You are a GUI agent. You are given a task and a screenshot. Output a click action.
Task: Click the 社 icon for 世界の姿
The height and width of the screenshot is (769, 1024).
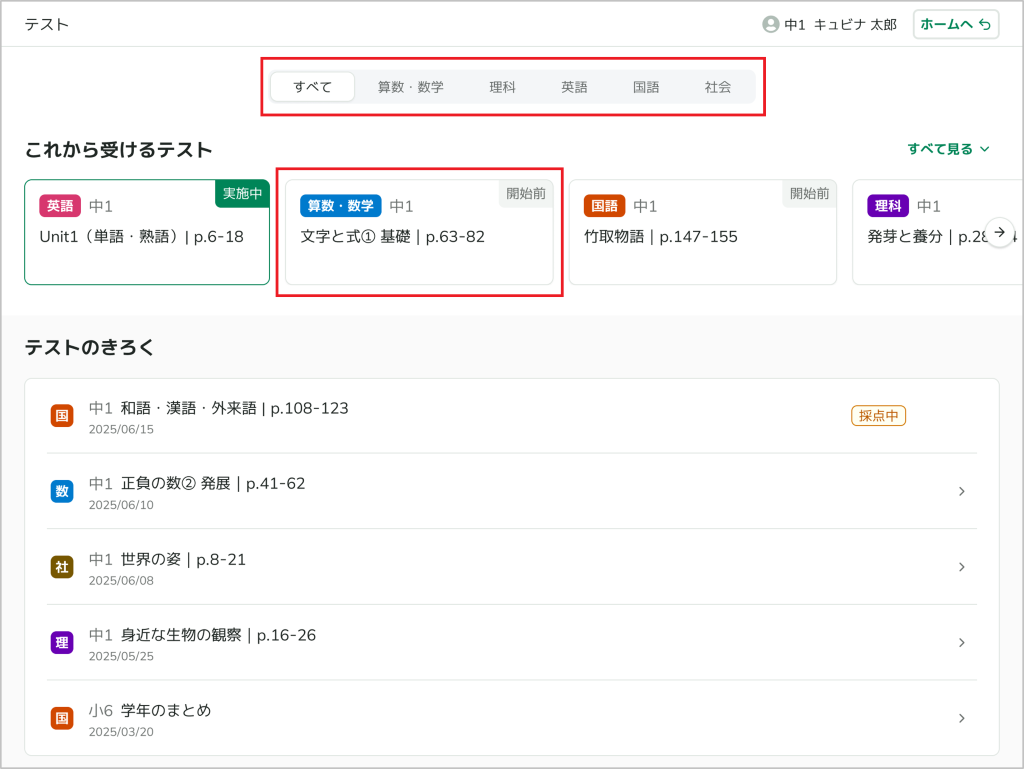point(62,567)
